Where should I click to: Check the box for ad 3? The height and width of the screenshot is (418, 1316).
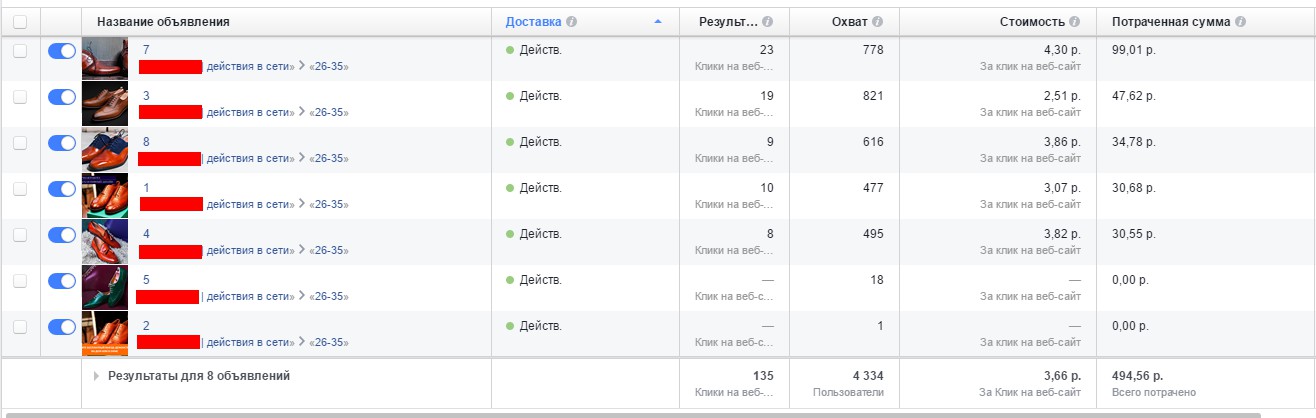pos(21,97)
